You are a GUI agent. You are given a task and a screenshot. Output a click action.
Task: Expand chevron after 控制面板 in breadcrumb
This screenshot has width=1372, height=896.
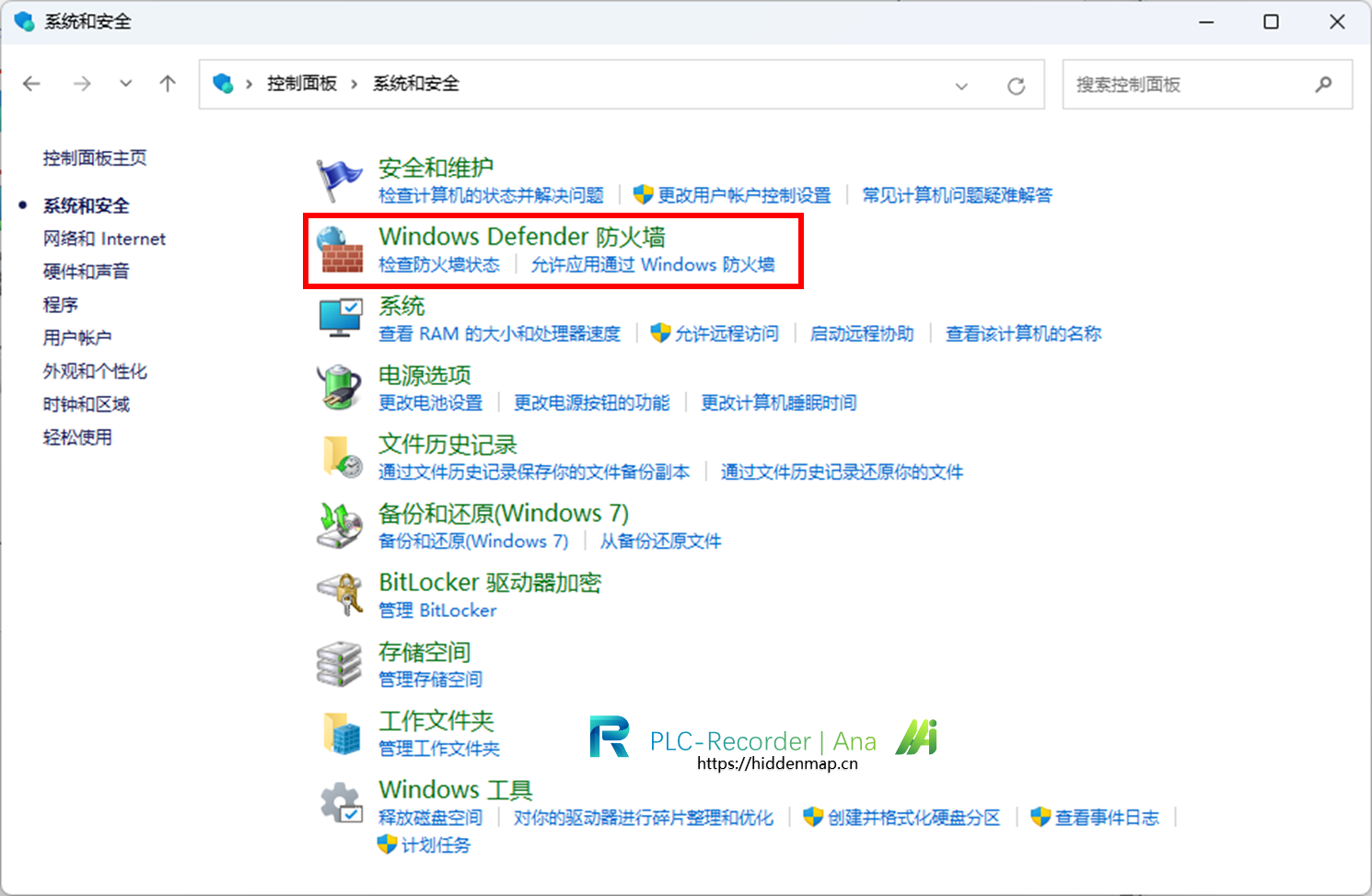pyautogui.click(x=355, y=85)
